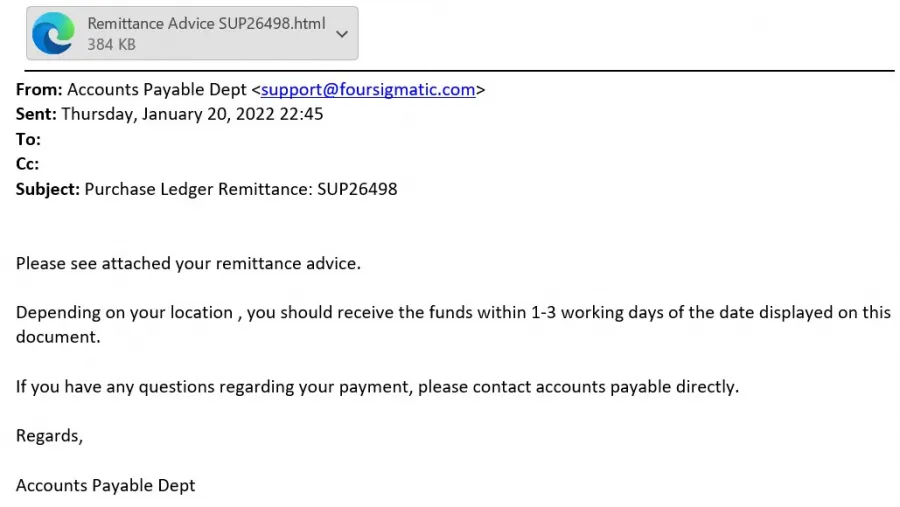Click the sender name Accounts Payable Dept in header
Image resolution: width=900 pixels, height=507 pixels.
click(157, 90)
